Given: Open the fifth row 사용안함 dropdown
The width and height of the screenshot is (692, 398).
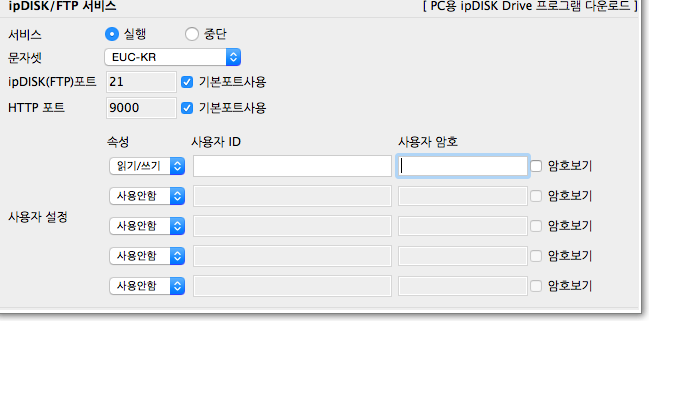Looking at the screenshot, I should click(147, 286).
